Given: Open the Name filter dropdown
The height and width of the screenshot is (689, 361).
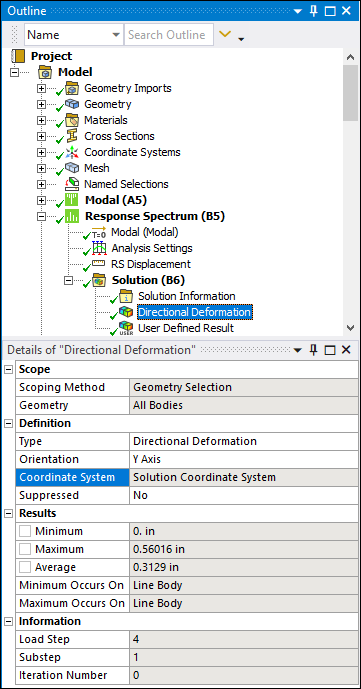Looking at the screenshot, I should pos(116,35).
